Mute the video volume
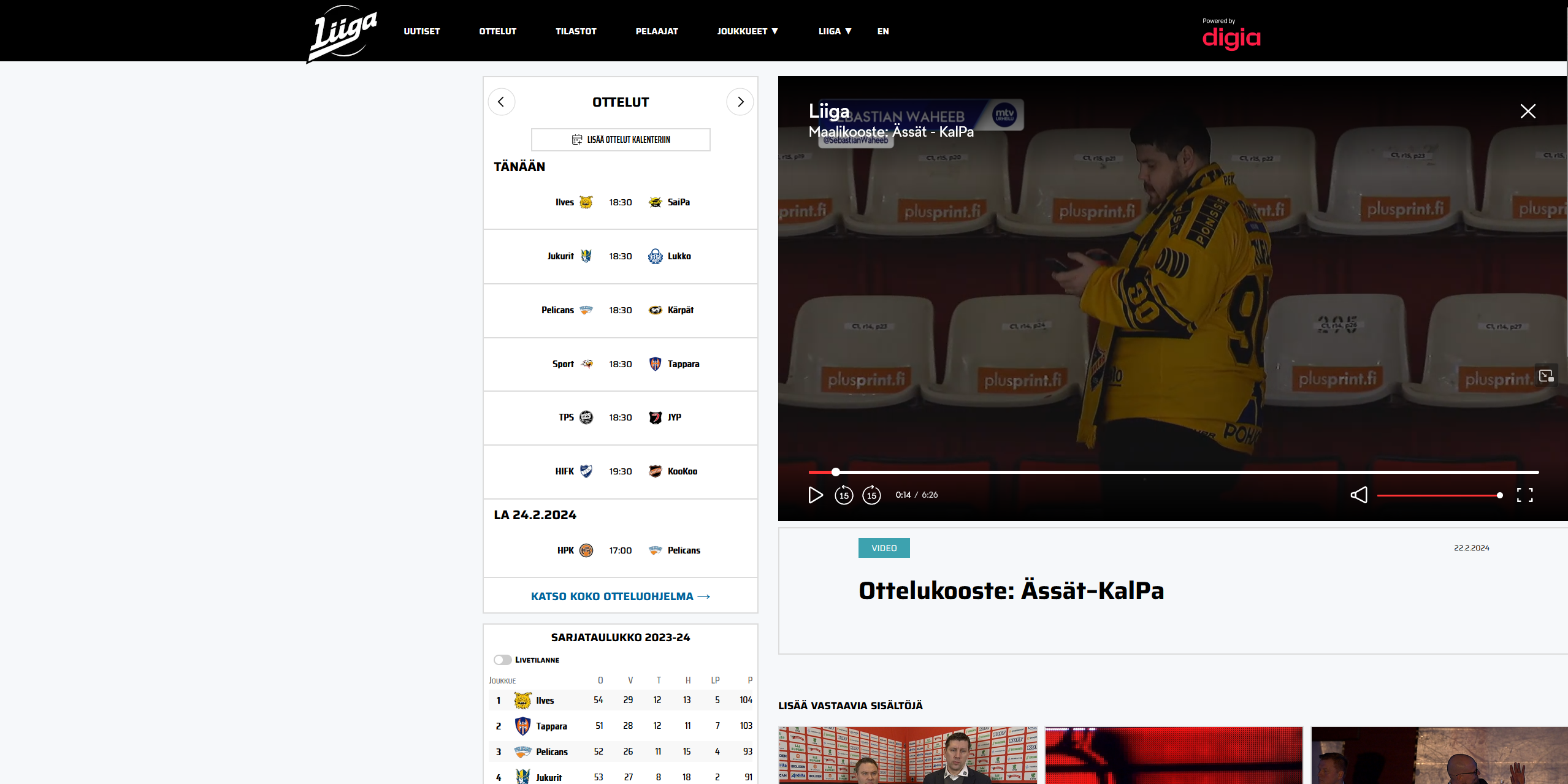This screenshot has width=1568, height=784. point(1359,495)
